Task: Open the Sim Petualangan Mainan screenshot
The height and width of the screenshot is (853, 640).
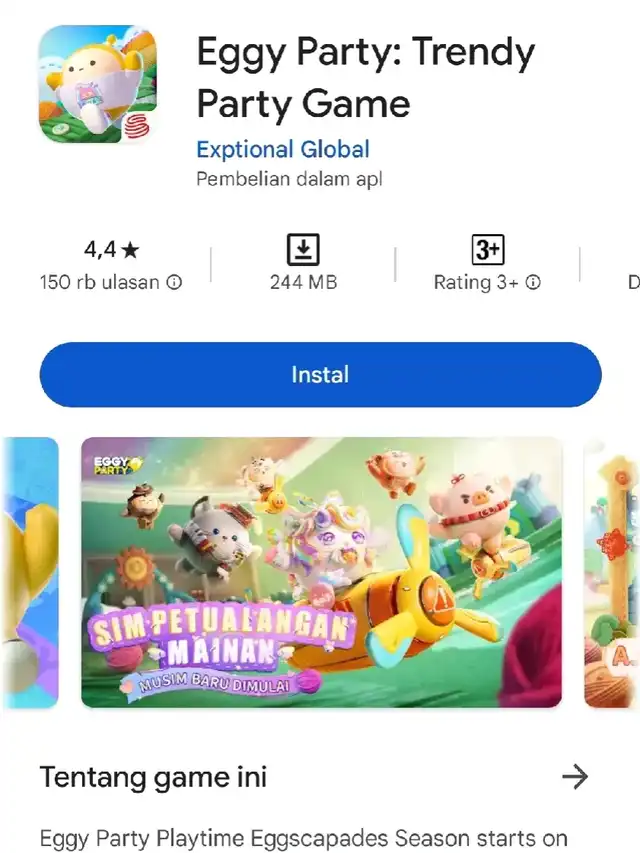Action: (322, 572)
